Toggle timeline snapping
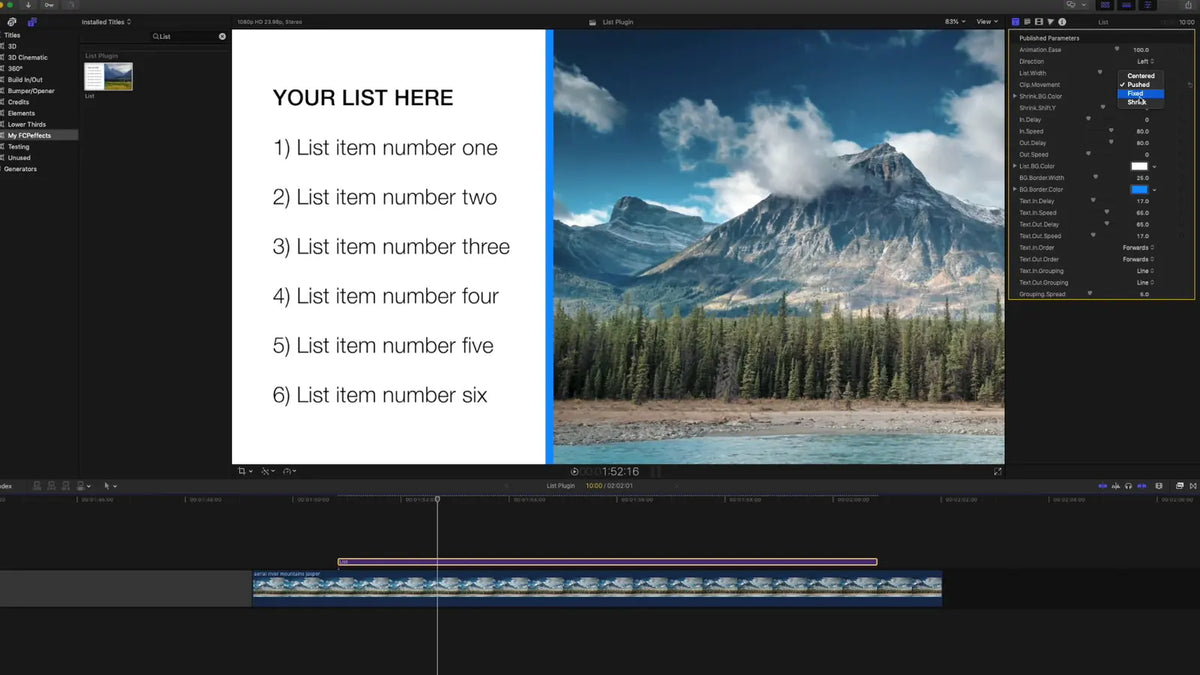This screenshot has height=675, width=1200. [1142, 486]
